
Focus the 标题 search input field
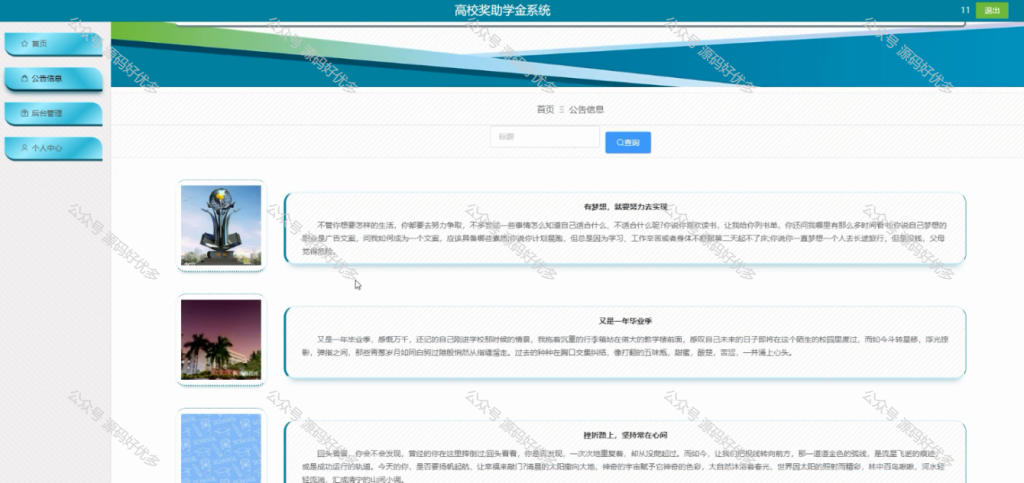tap(545, 136)
